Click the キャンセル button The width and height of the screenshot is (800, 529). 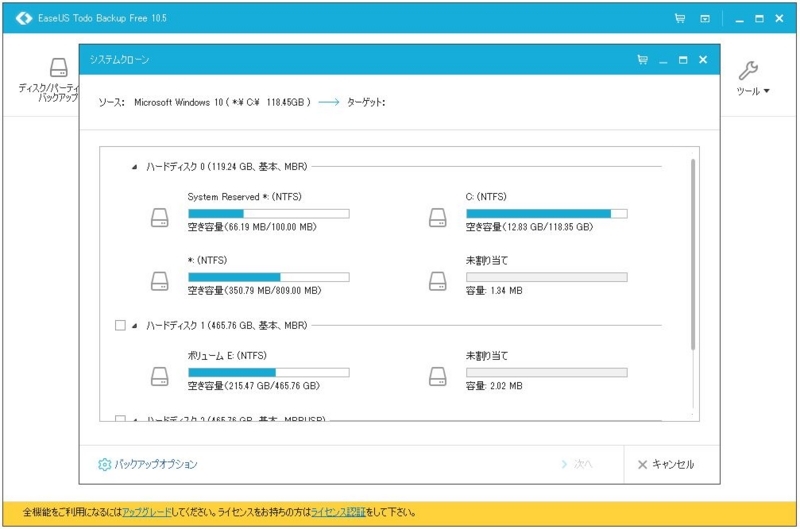[x=666, y=464]
